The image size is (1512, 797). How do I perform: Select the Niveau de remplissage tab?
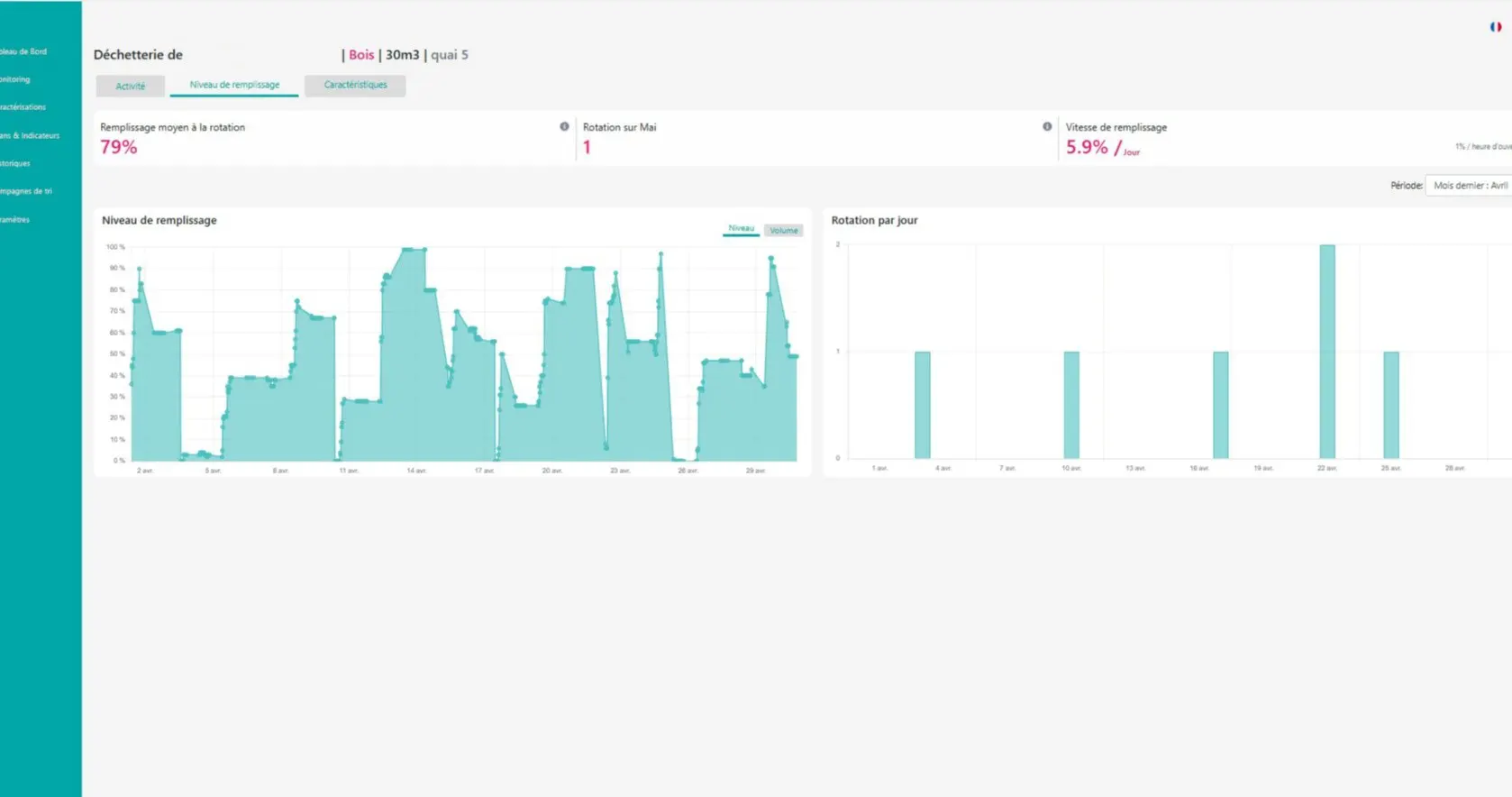point(234,86)
